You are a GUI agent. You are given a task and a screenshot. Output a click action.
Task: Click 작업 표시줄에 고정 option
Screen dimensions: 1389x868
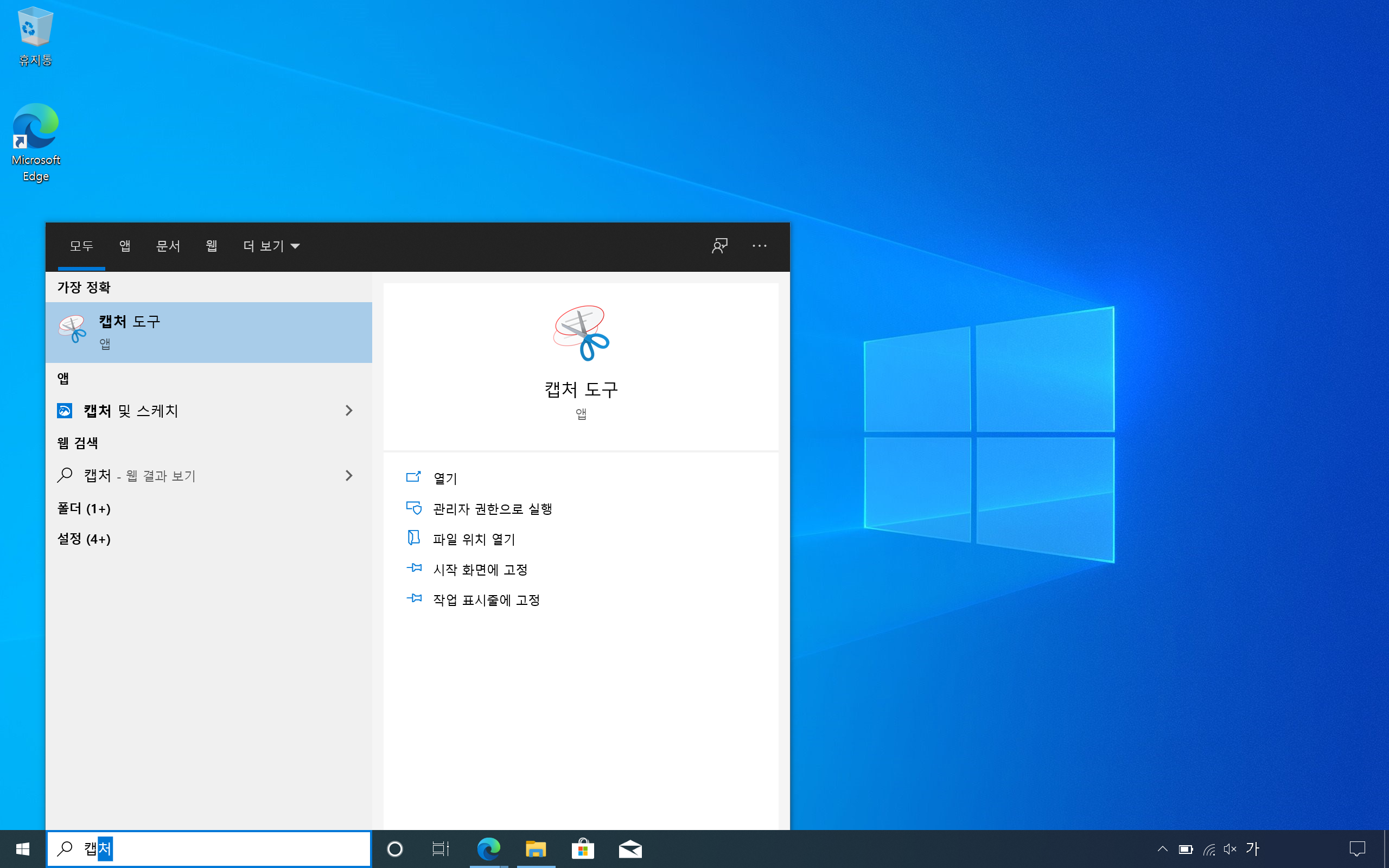point(486,600)
